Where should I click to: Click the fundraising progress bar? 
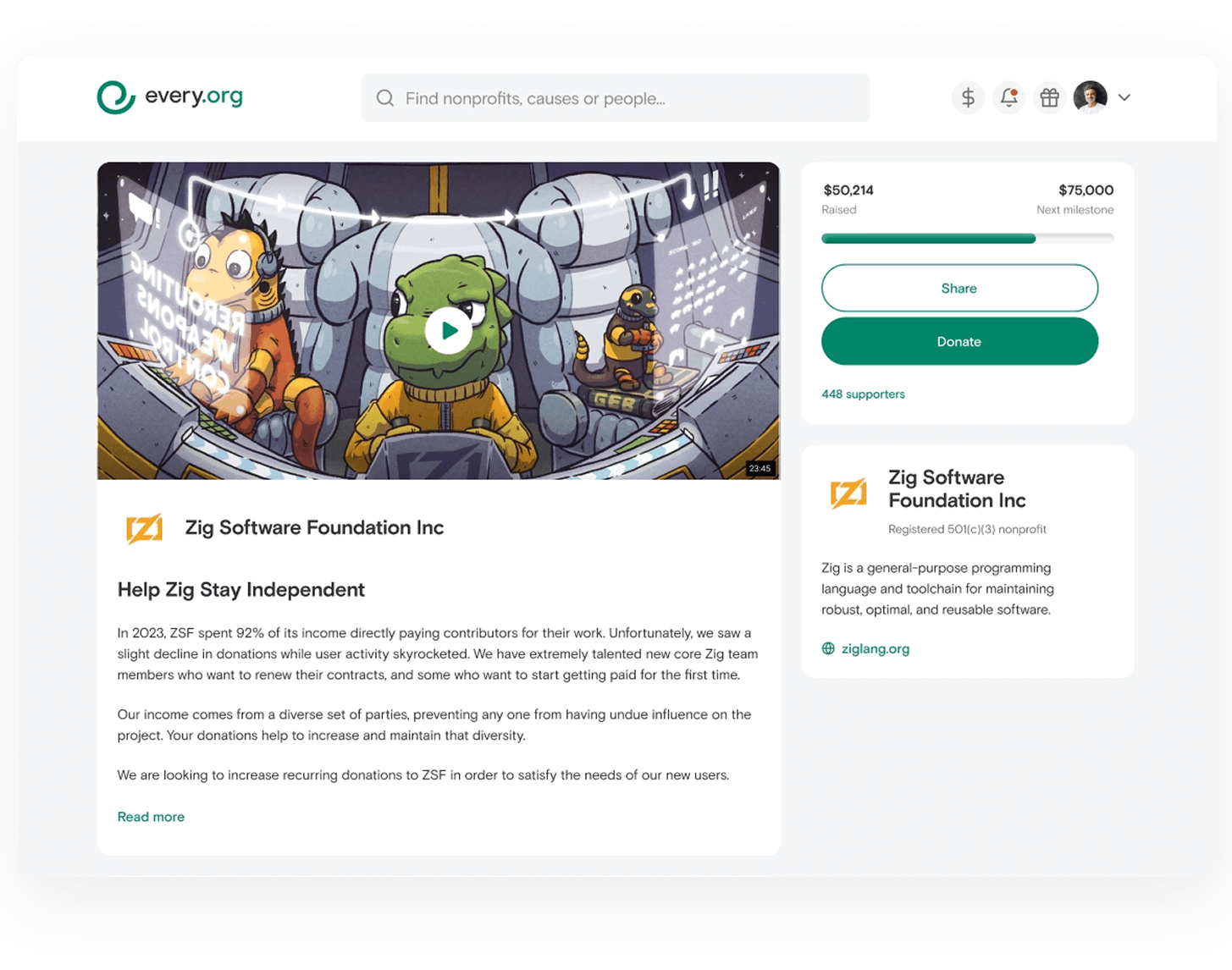pyautogui.click(x=967, y=239)
